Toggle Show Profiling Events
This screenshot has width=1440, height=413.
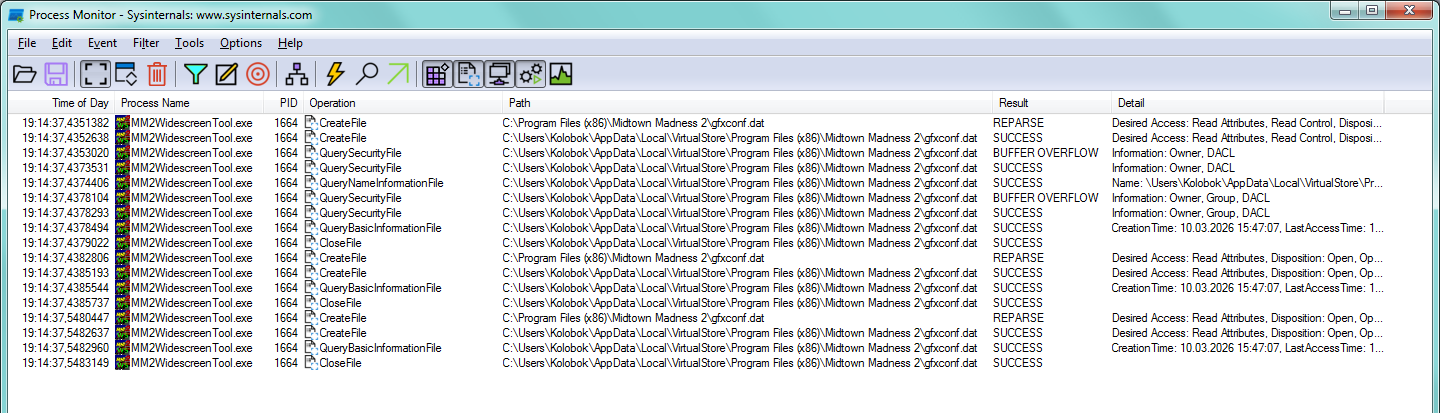pos(561,73)
